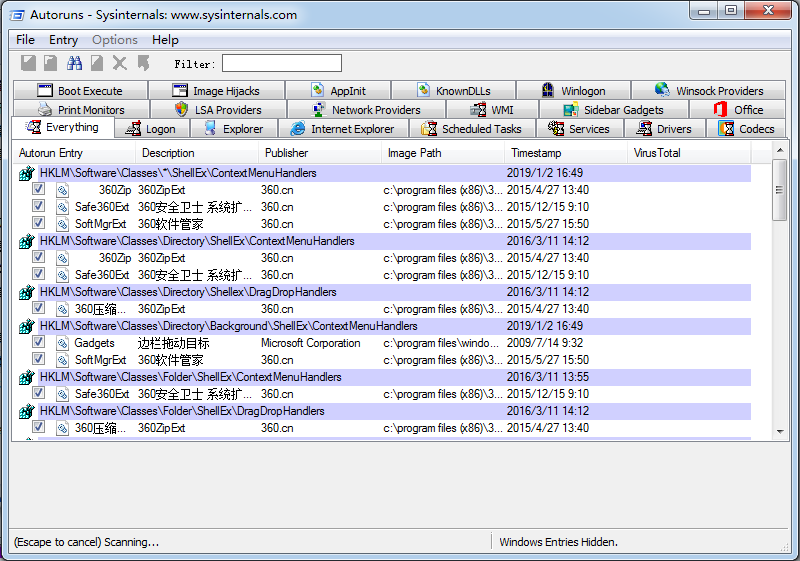Open the Office tab
The height and width of the screenshot is (561, 800).
(x=738, y=110)
